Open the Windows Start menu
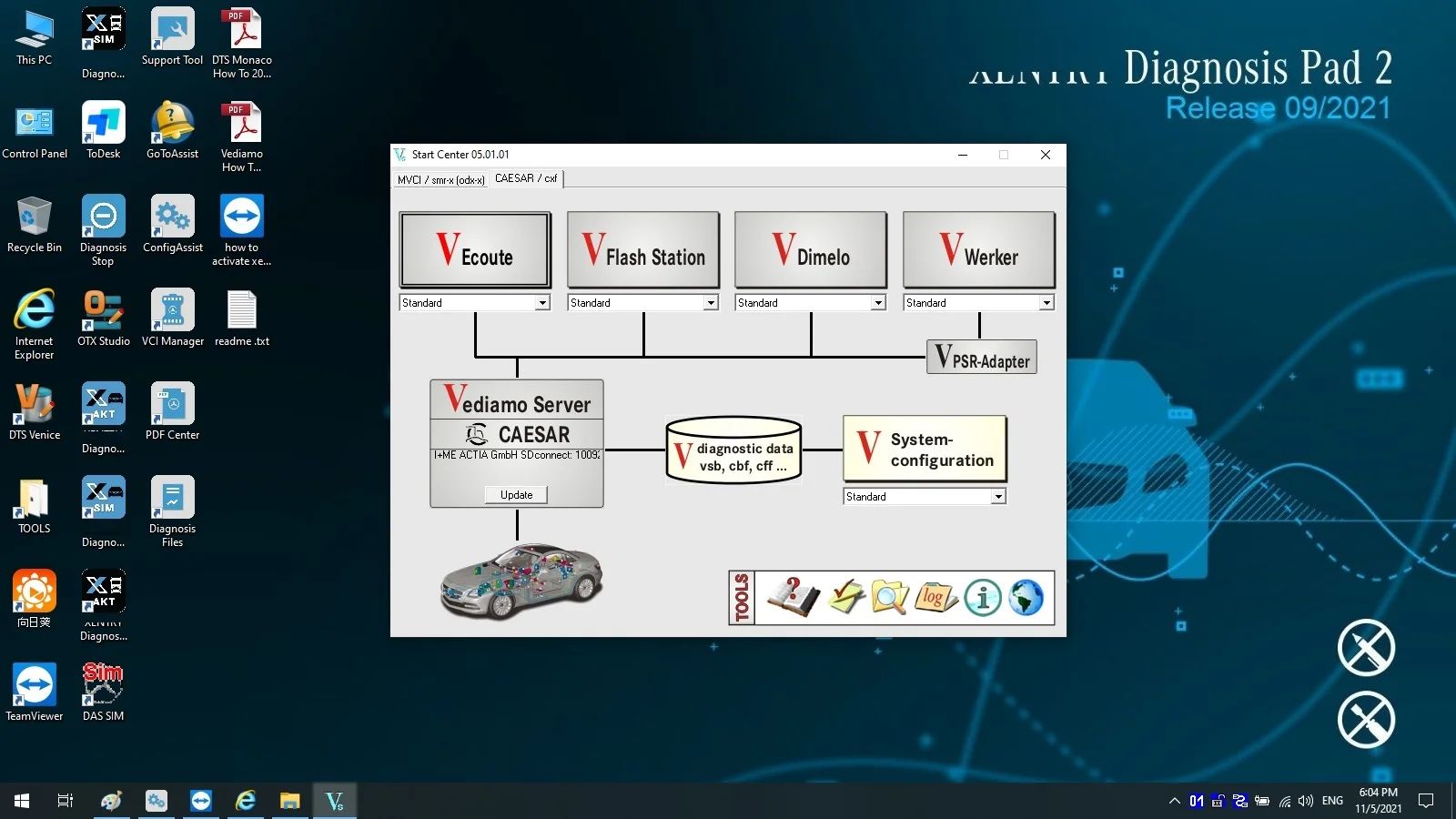Screen dimensions: 1456x819 [x=22, y=801]
